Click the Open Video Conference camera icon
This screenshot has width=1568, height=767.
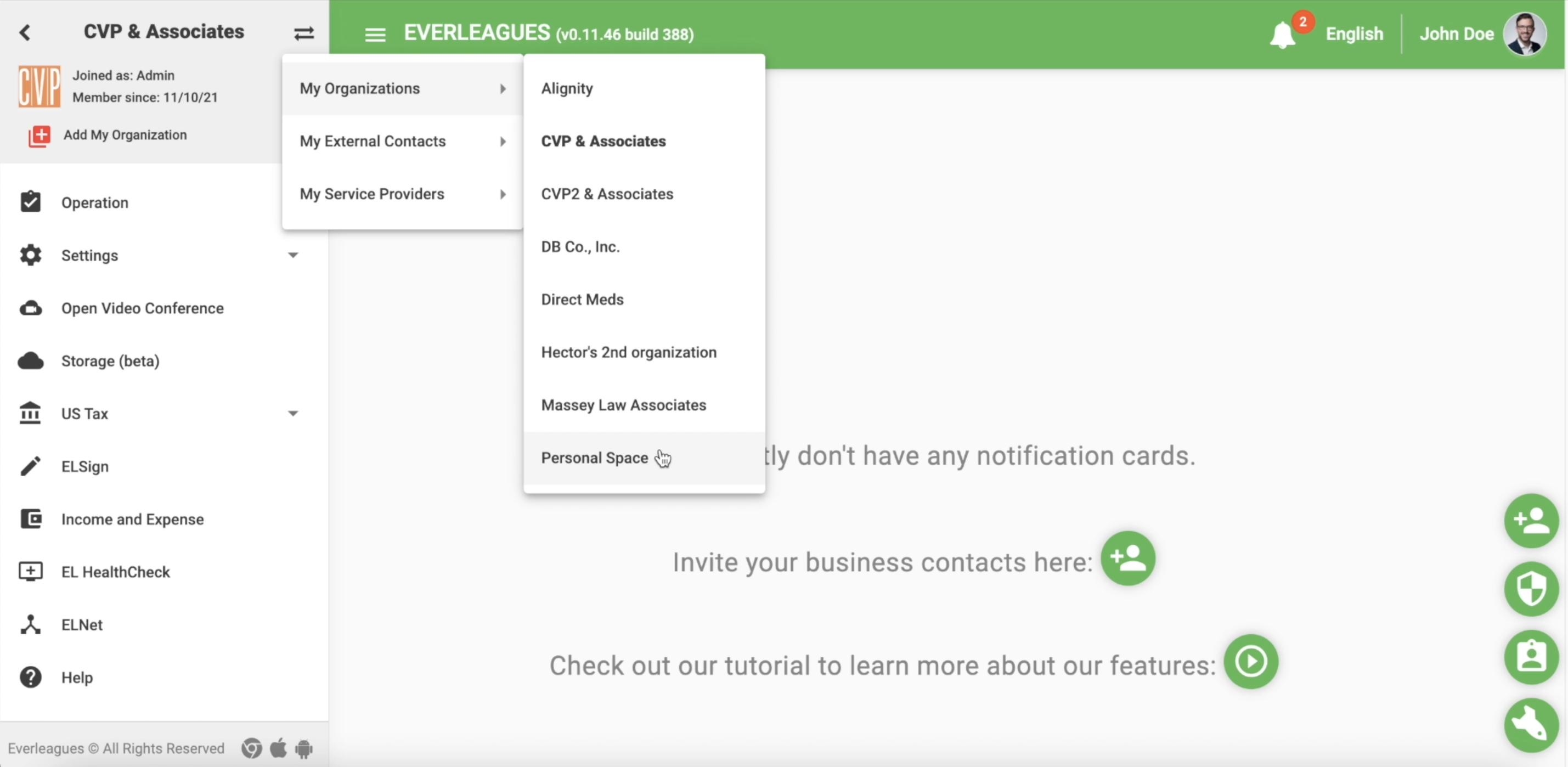(x=30, y=308)
